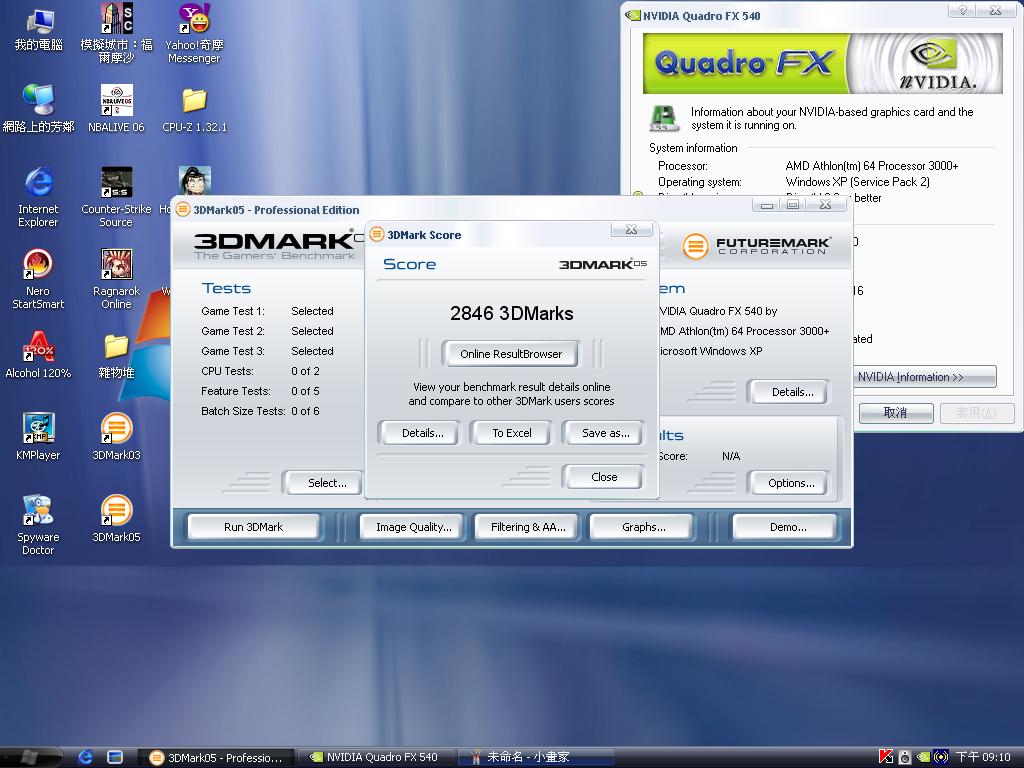This screenshot has width=1024, height=768.
Task: Click the Quadro FX NVIDIA banner
Action: tap(823, 63)
